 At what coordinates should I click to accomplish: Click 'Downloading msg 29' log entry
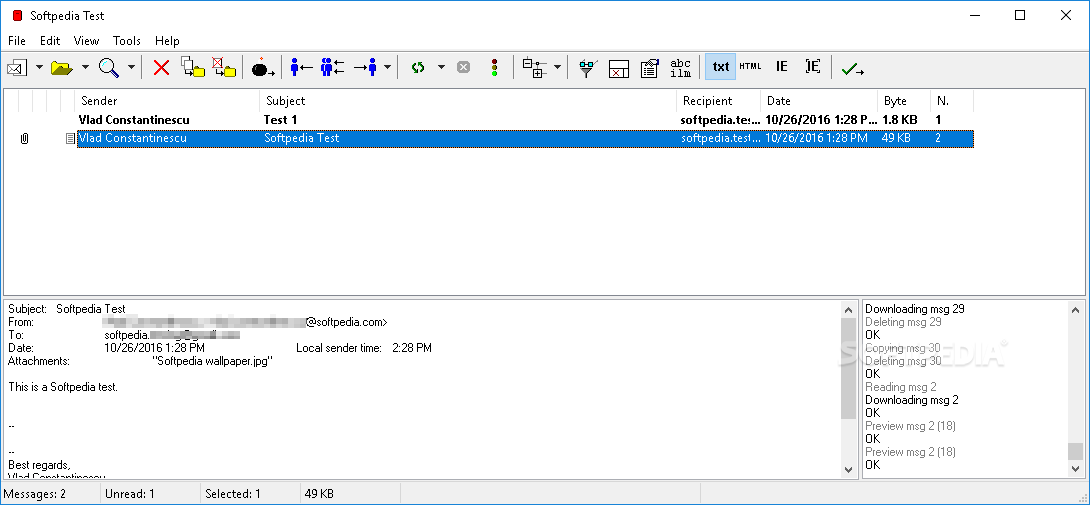click(914, 309)
